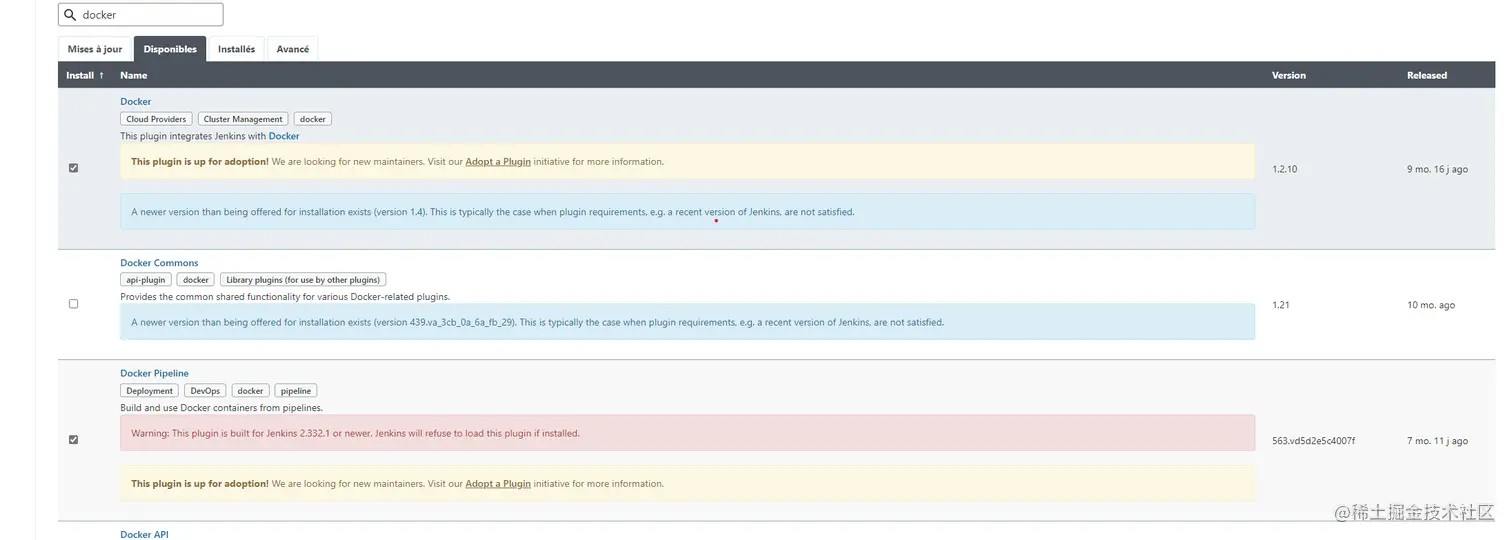
Task: Uncheck the Docker plugin install checkbox
Action: click(73, 168)
